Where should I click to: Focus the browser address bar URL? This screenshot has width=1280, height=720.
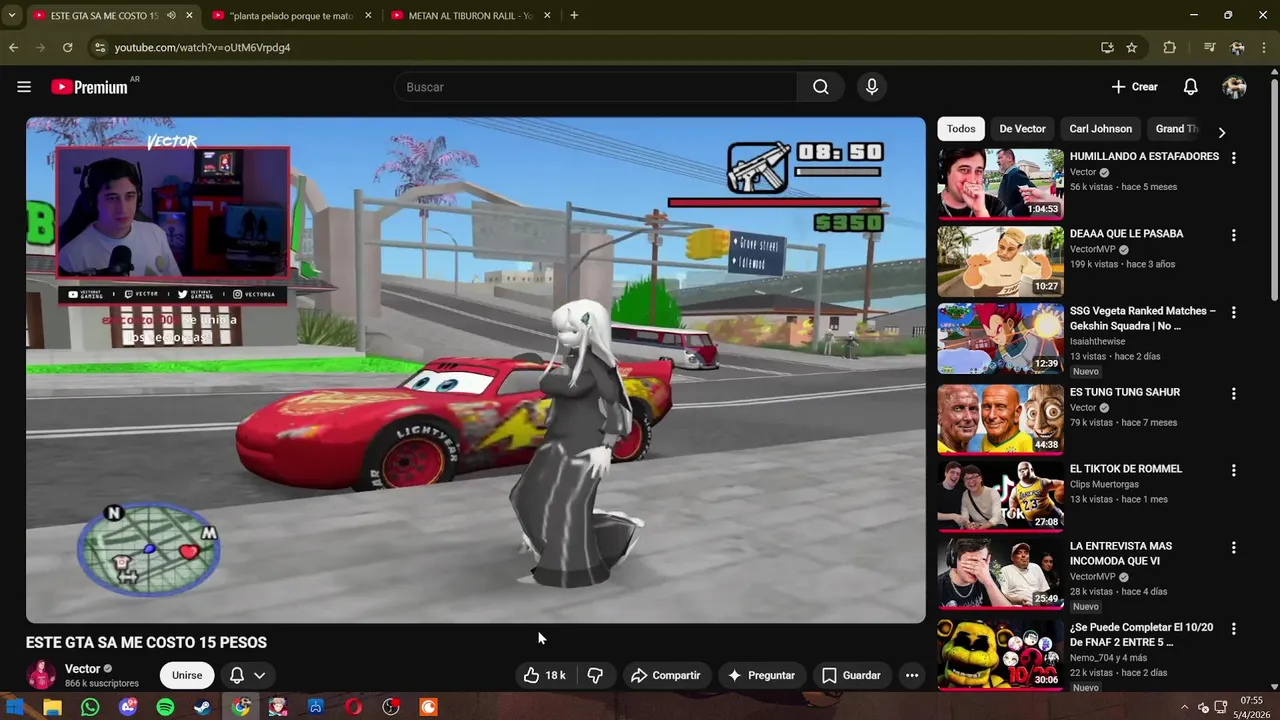coord(202,47)
